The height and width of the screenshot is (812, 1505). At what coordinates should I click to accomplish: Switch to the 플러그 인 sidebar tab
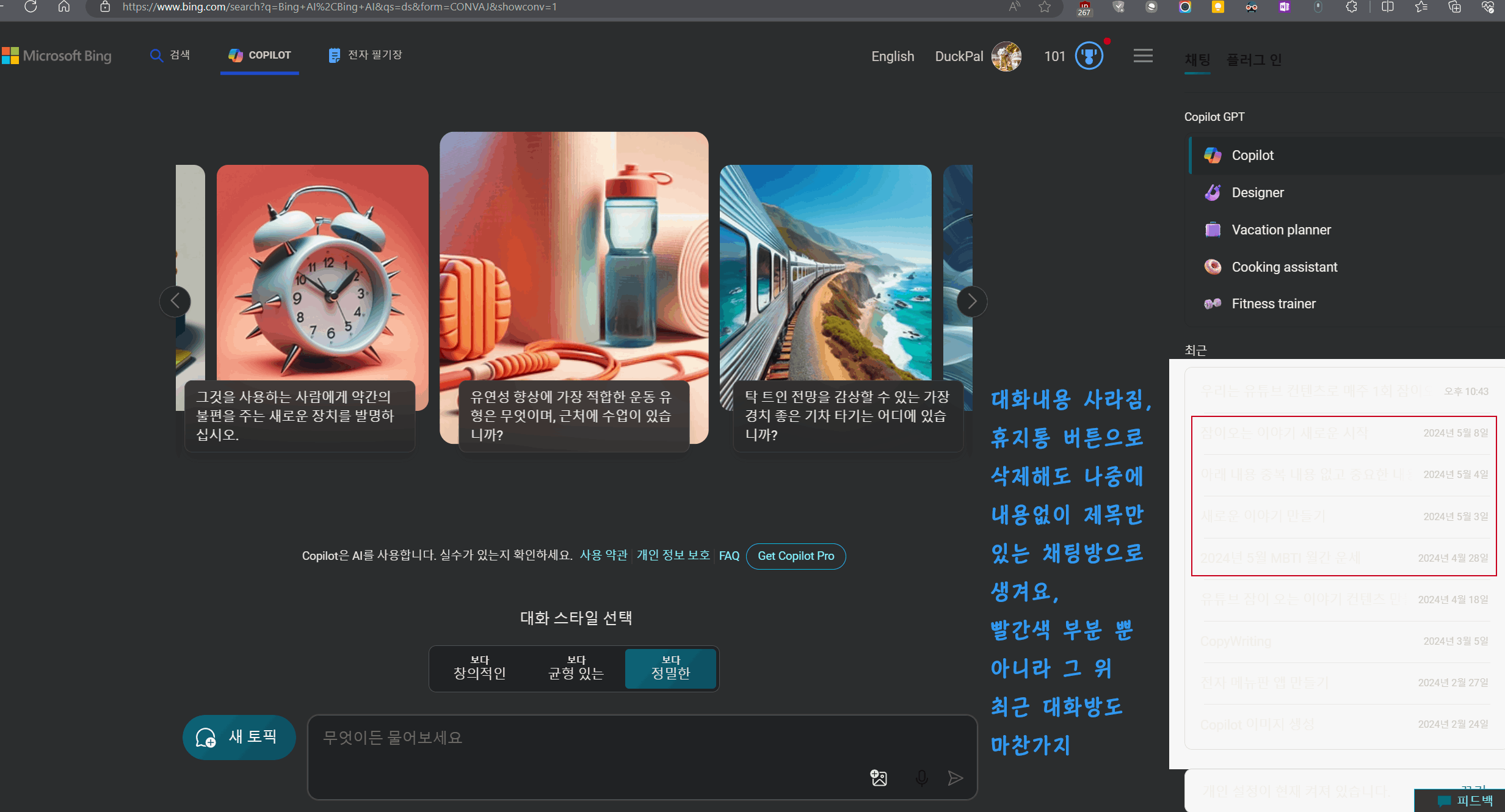(x=1254, y=59)
